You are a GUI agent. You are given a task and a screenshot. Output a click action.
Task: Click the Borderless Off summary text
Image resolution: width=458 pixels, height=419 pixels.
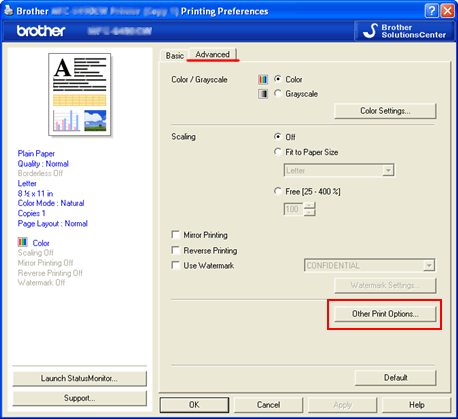(40, 173)
